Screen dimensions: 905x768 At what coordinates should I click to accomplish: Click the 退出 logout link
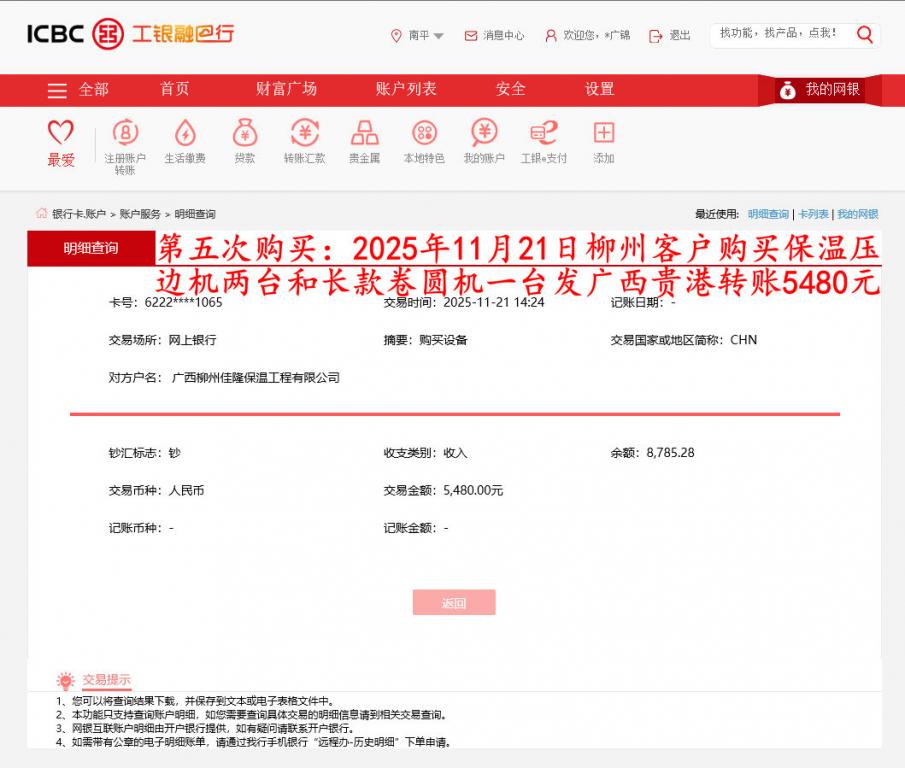[x=677, y=35]
